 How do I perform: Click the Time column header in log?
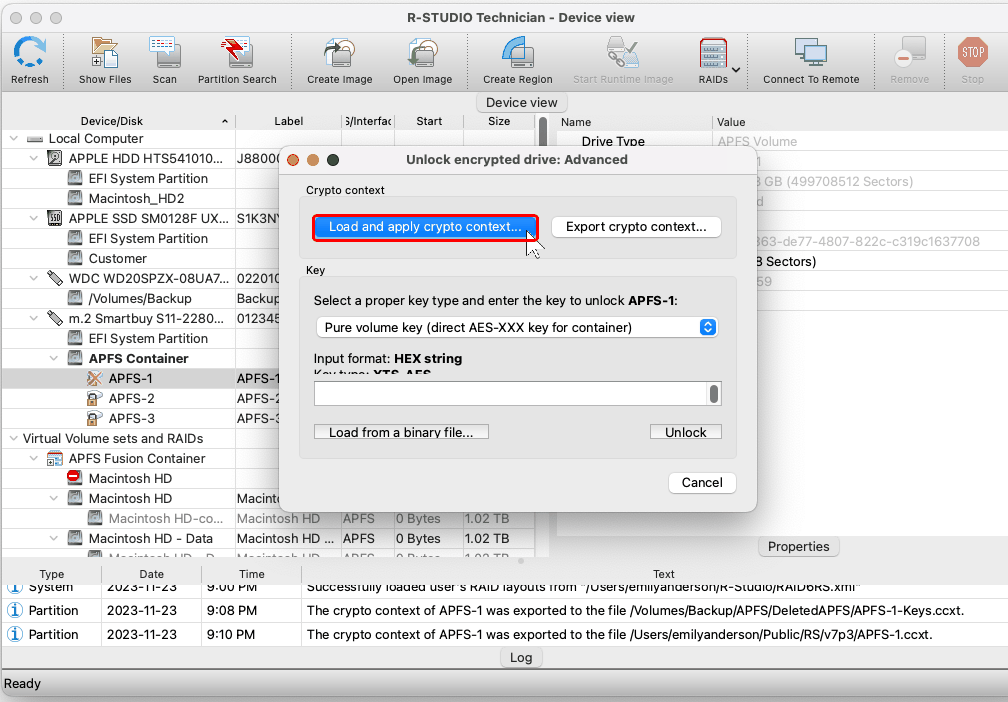tap(251, 574)
